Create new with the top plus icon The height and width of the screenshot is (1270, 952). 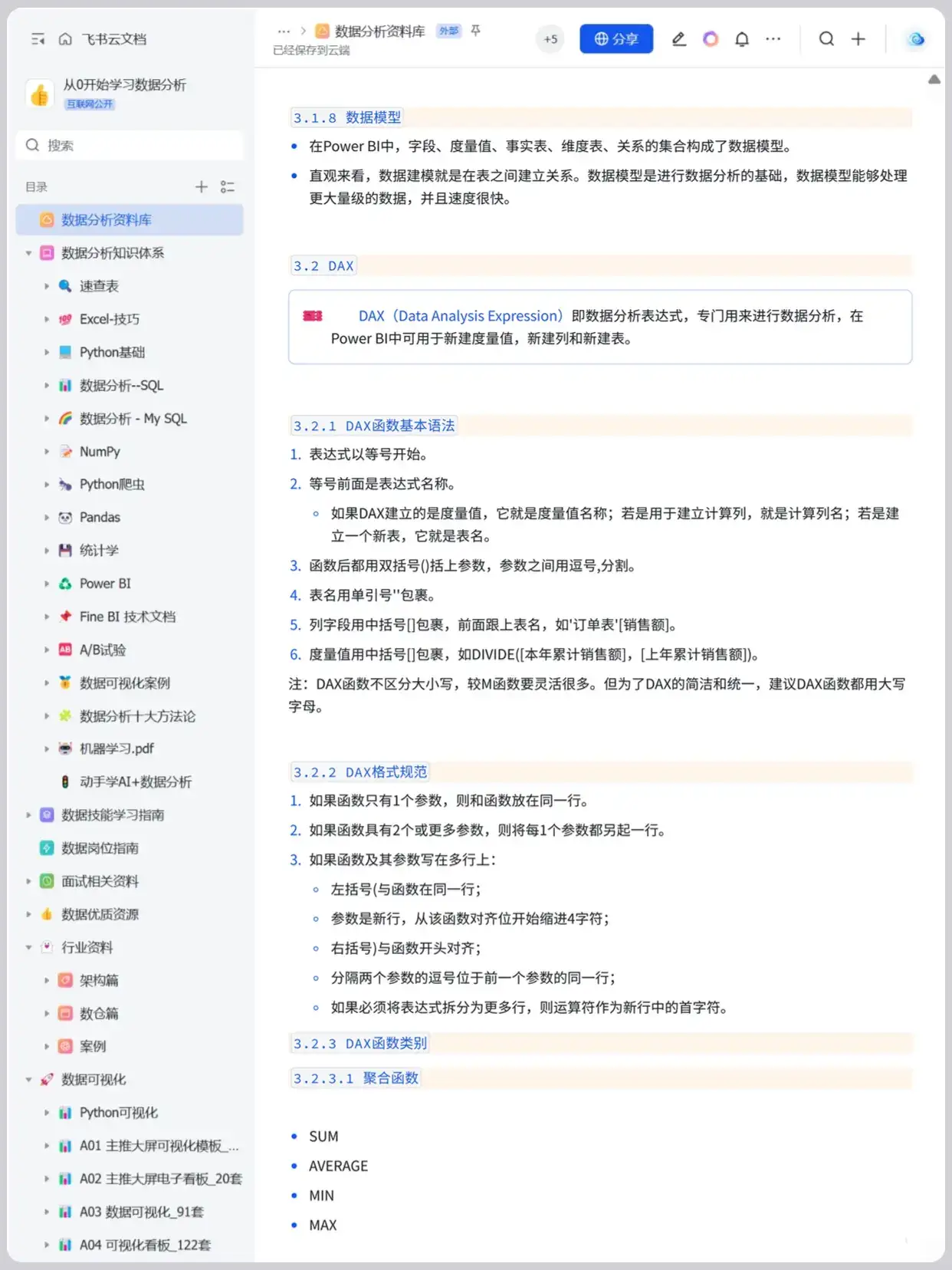pyautogui.click(x=858, y=39)
